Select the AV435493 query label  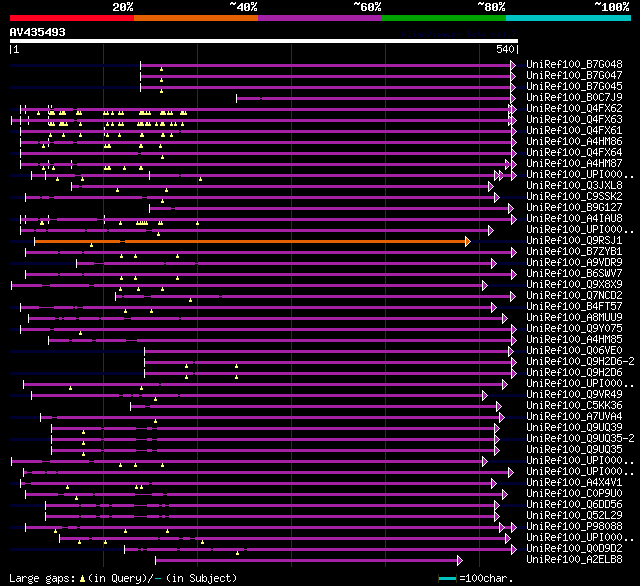pos(38,32)
